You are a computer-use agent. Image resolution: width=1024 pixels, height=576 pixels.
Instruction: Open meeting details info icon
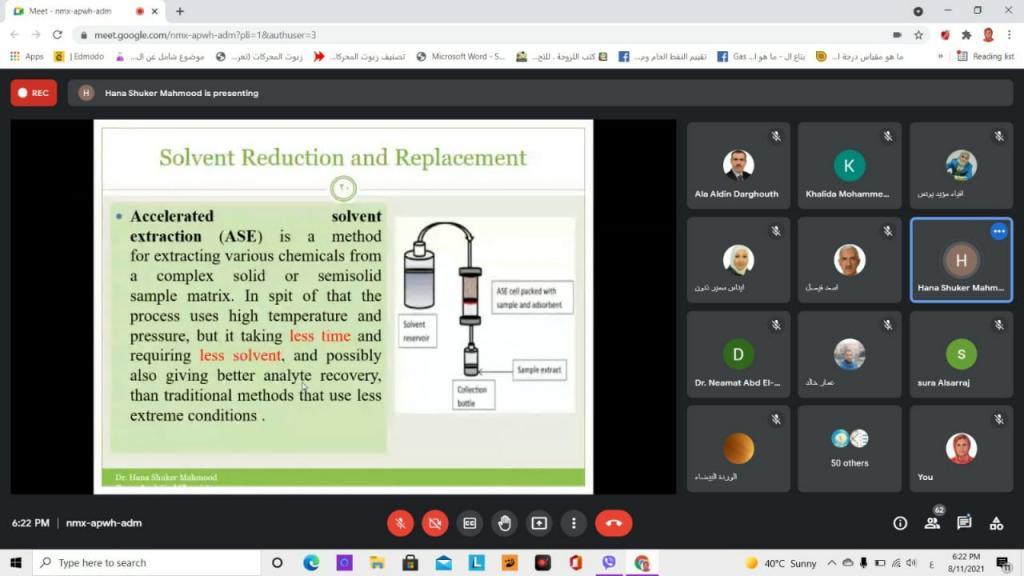(x=900, y=523)
